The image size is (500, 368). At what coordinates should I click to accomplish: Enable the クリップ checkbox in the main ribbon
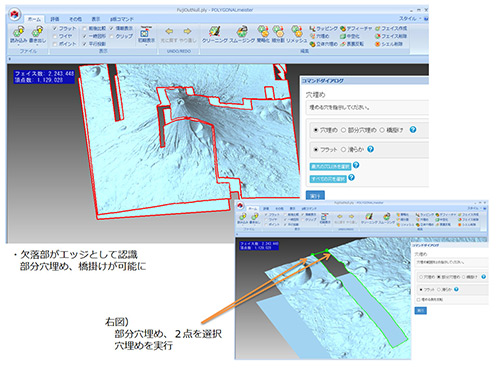(x=112, y=36)
